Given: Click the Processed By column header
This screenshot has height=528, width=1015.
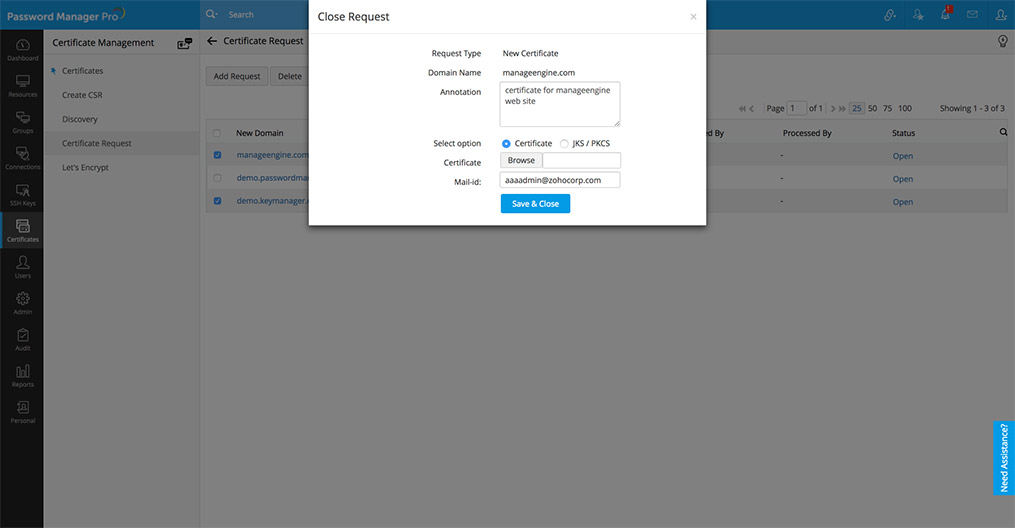Looking at the screenshot, I should pos(807,133).
